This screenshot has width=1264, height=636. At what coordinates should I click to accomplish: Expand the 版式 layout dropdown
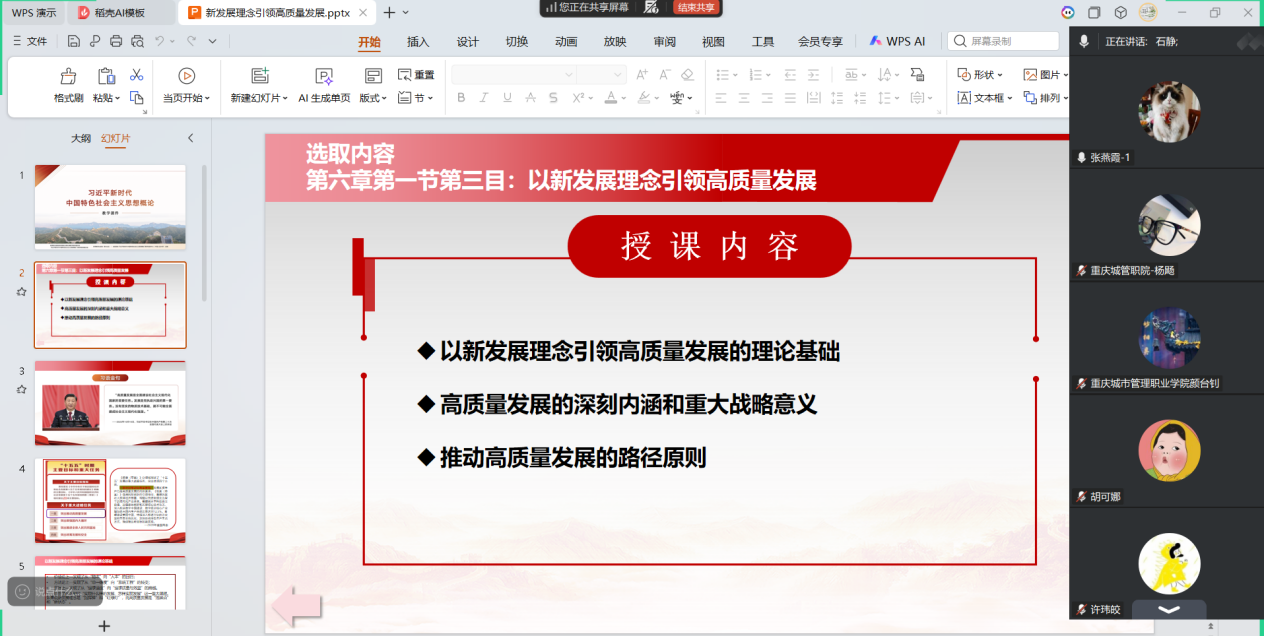click(386, 98)
